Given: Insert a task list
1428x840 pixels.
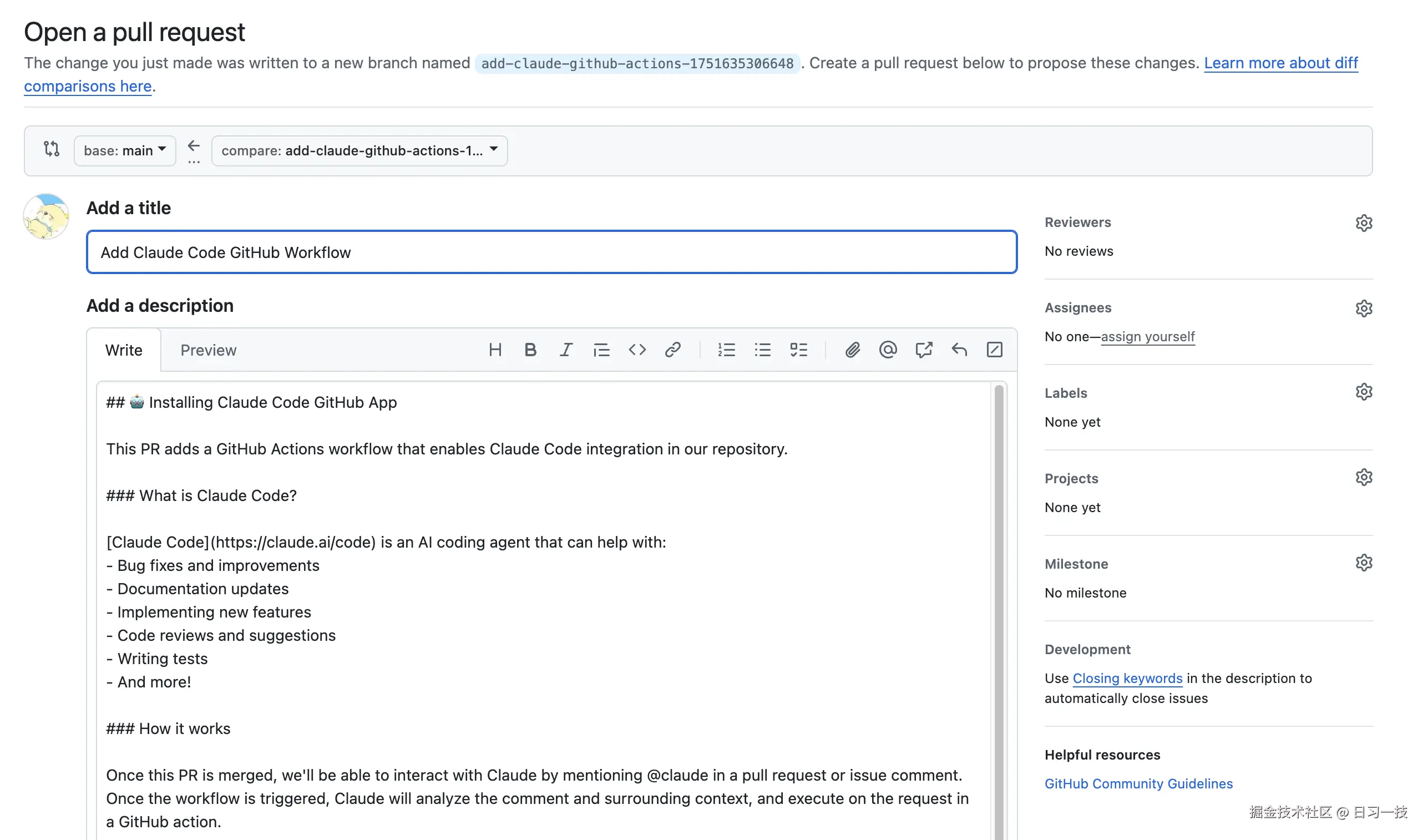Looking at the screenshot, I should pyautogui.click(x=799, y=350).
